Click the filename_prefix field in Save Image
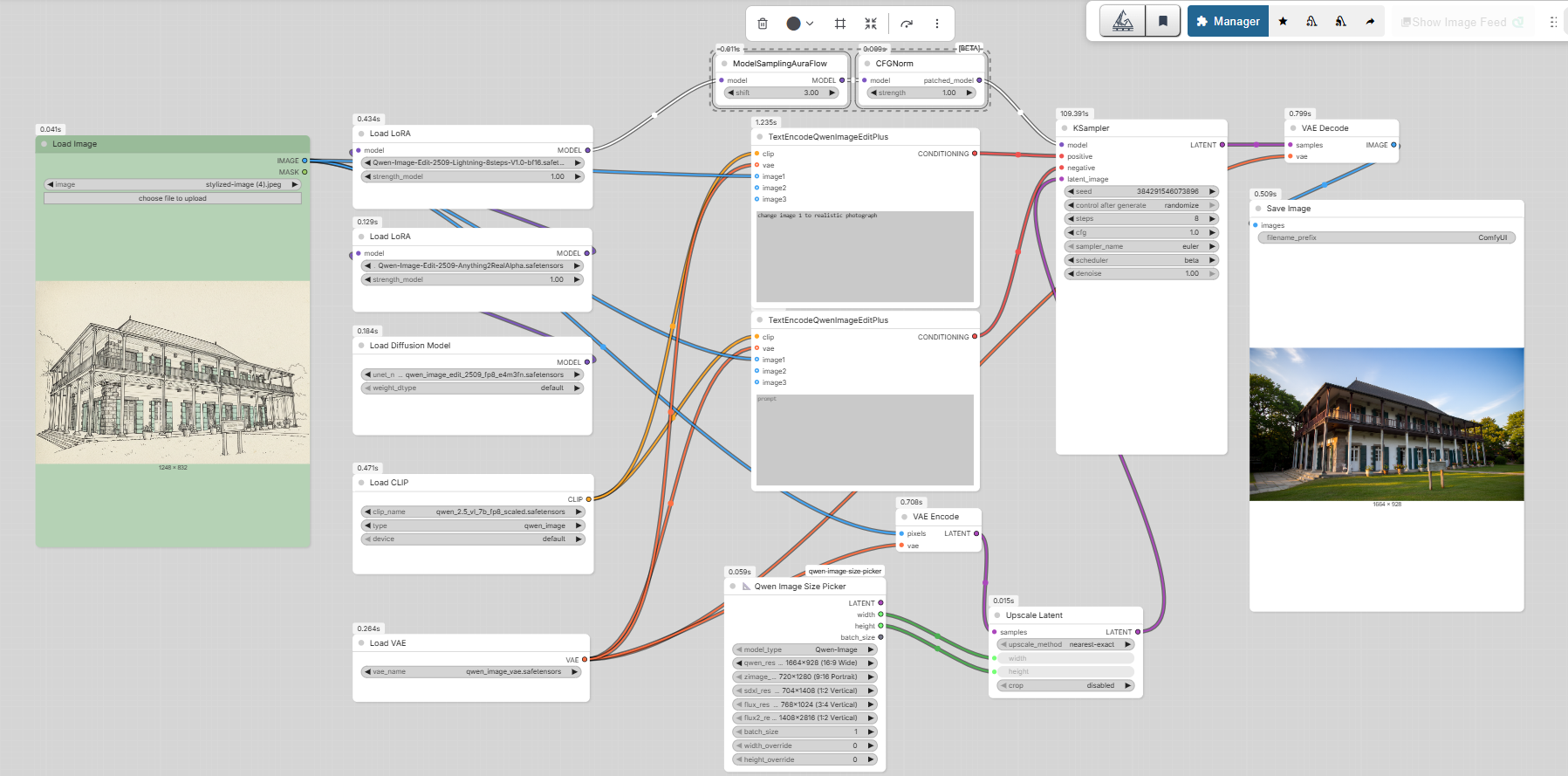 point(1386,237)
